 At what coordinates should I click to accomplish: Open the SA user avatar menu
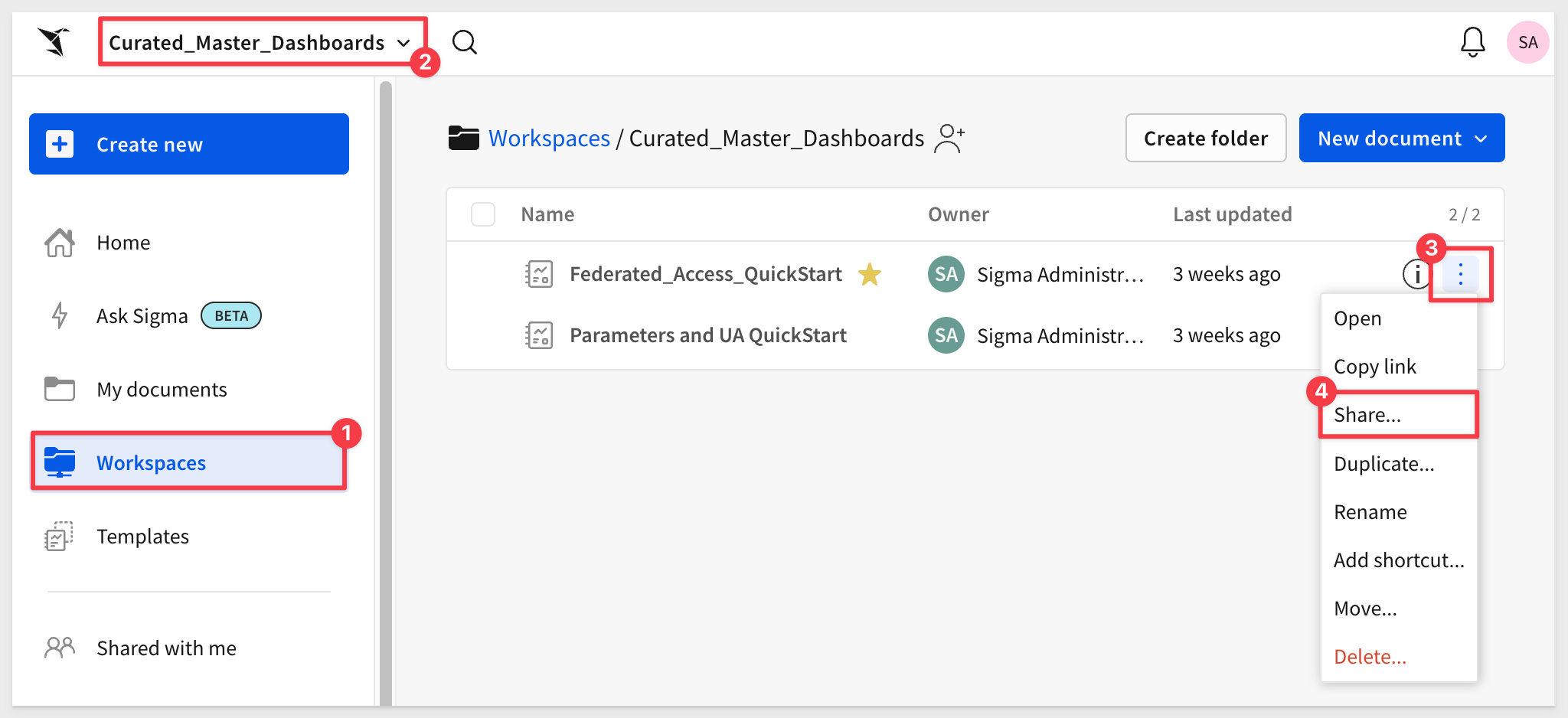(1527, 42)
